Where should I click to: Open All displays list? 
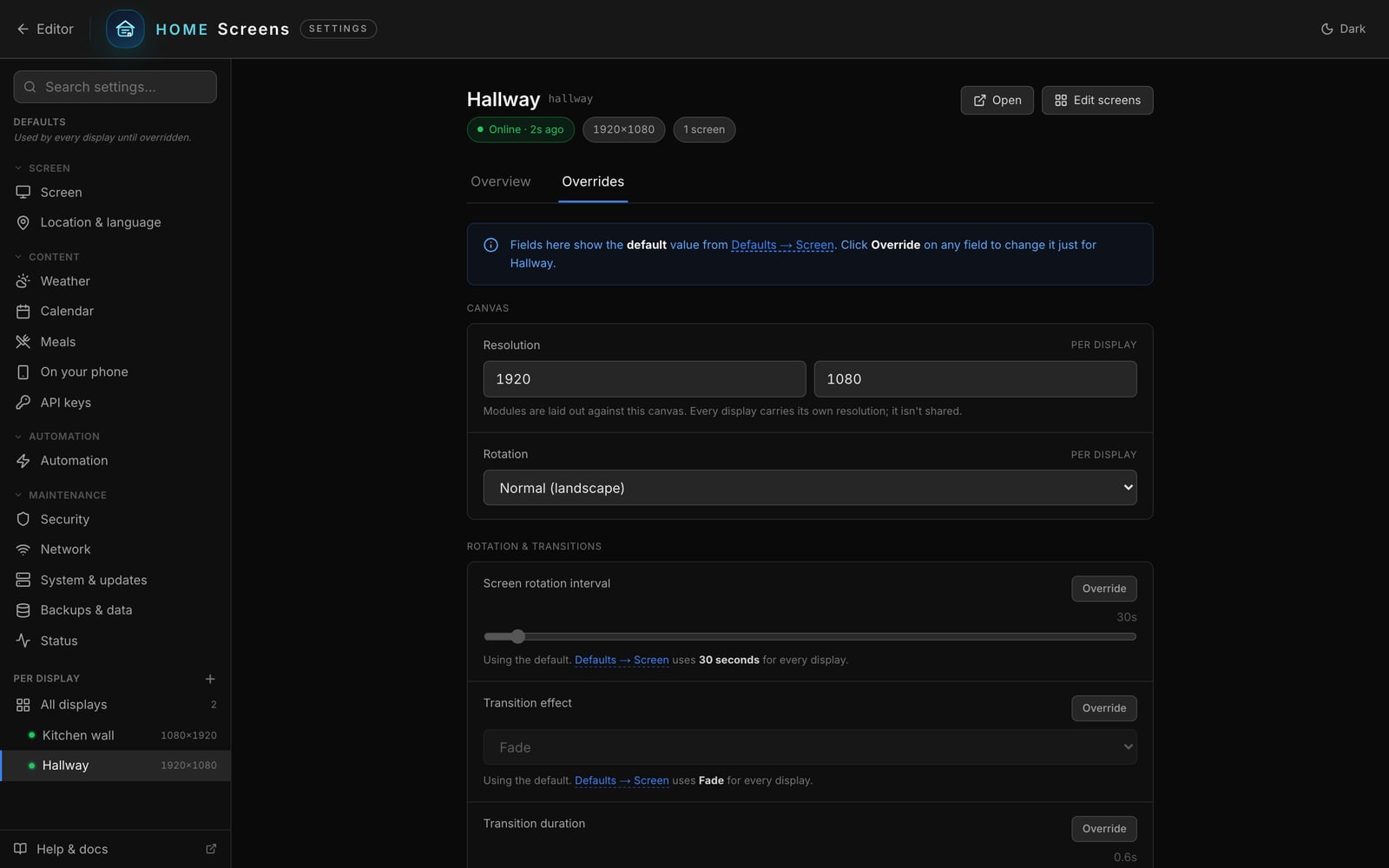pyautogui.click(x=115, y=705)
